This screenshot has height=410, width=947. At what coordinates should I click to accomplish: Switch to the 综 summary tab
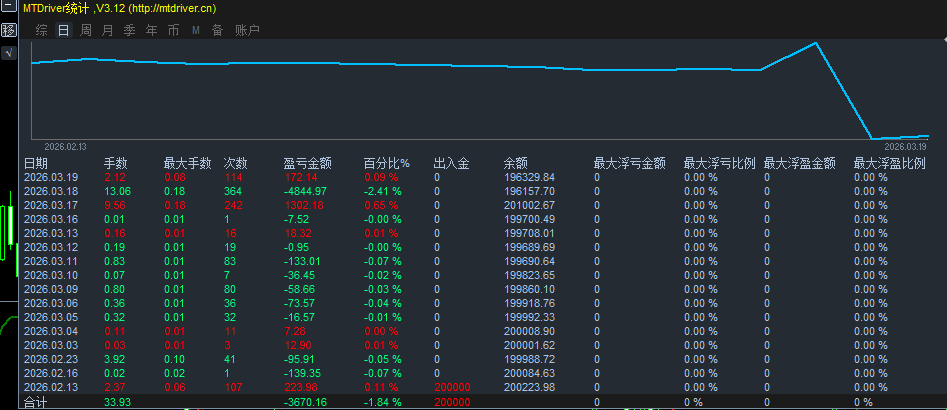point(41,30)
